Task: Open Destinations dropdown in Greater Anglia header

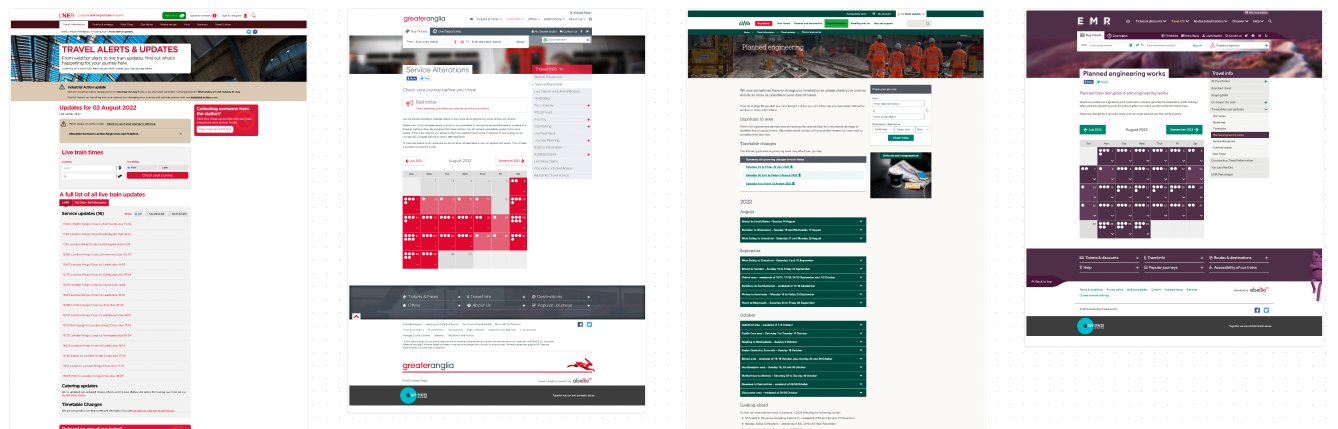Action: tap(553, 19)
